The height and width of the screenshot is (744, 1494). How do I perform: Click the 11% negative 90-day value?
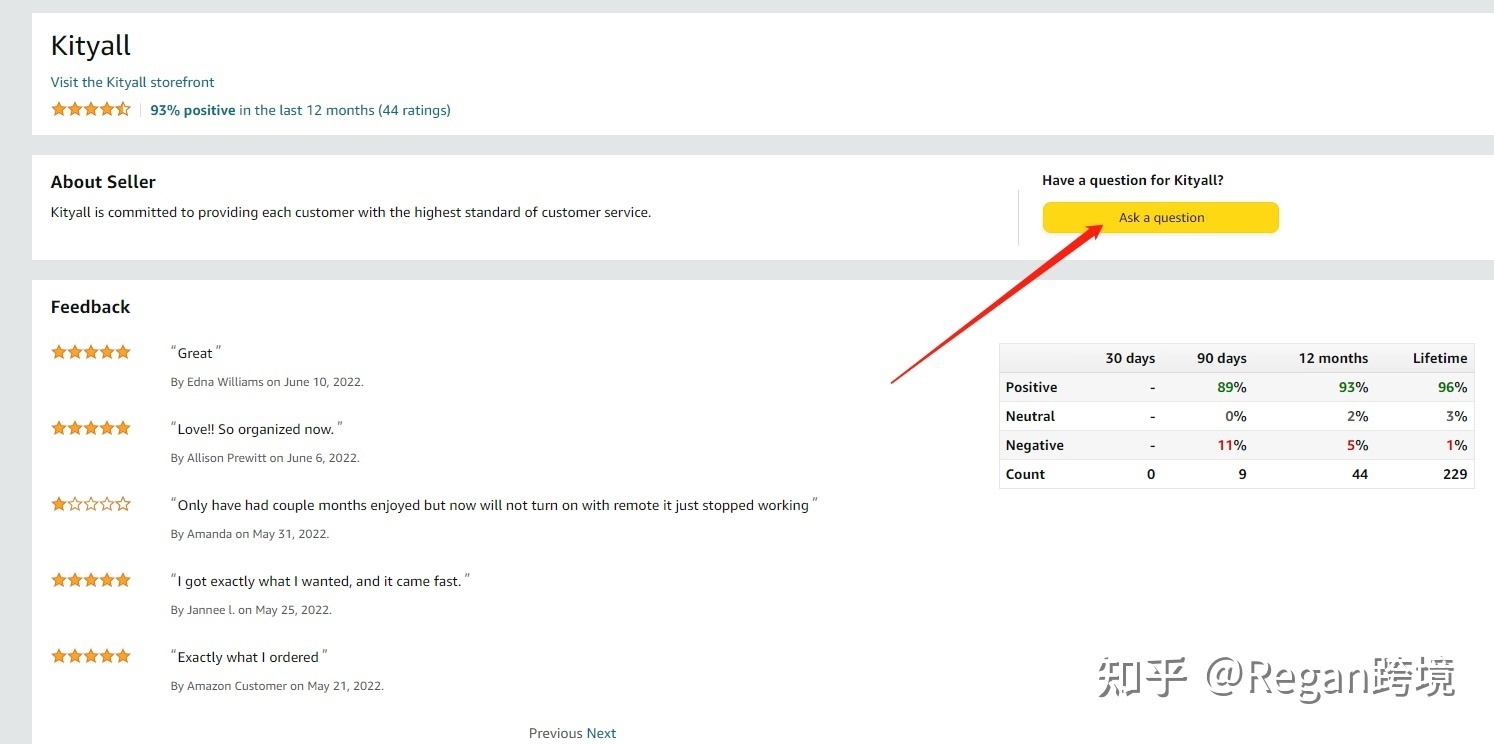(x=1232, y=445)
